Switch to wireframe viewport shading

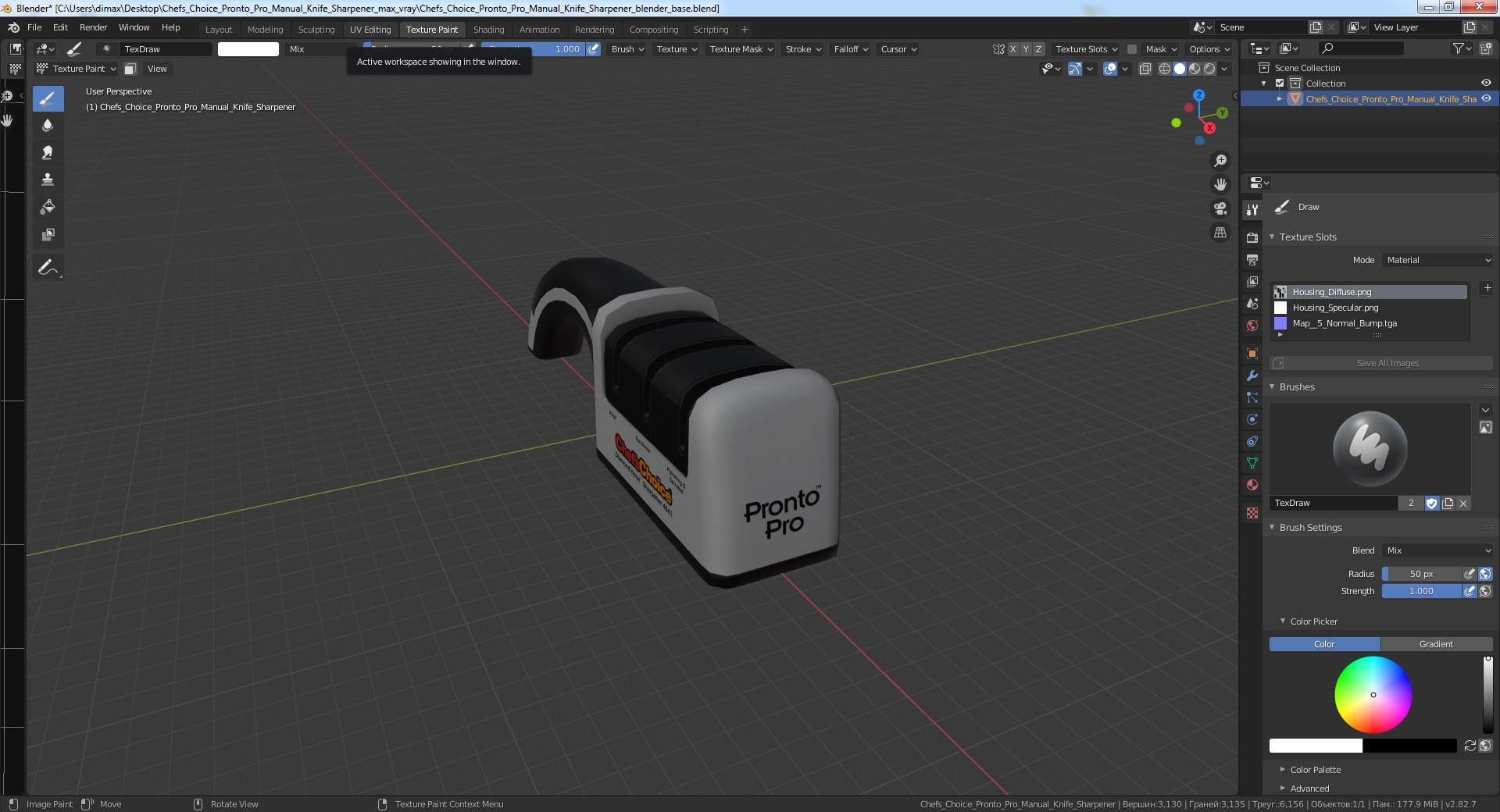pos(1165,69)
